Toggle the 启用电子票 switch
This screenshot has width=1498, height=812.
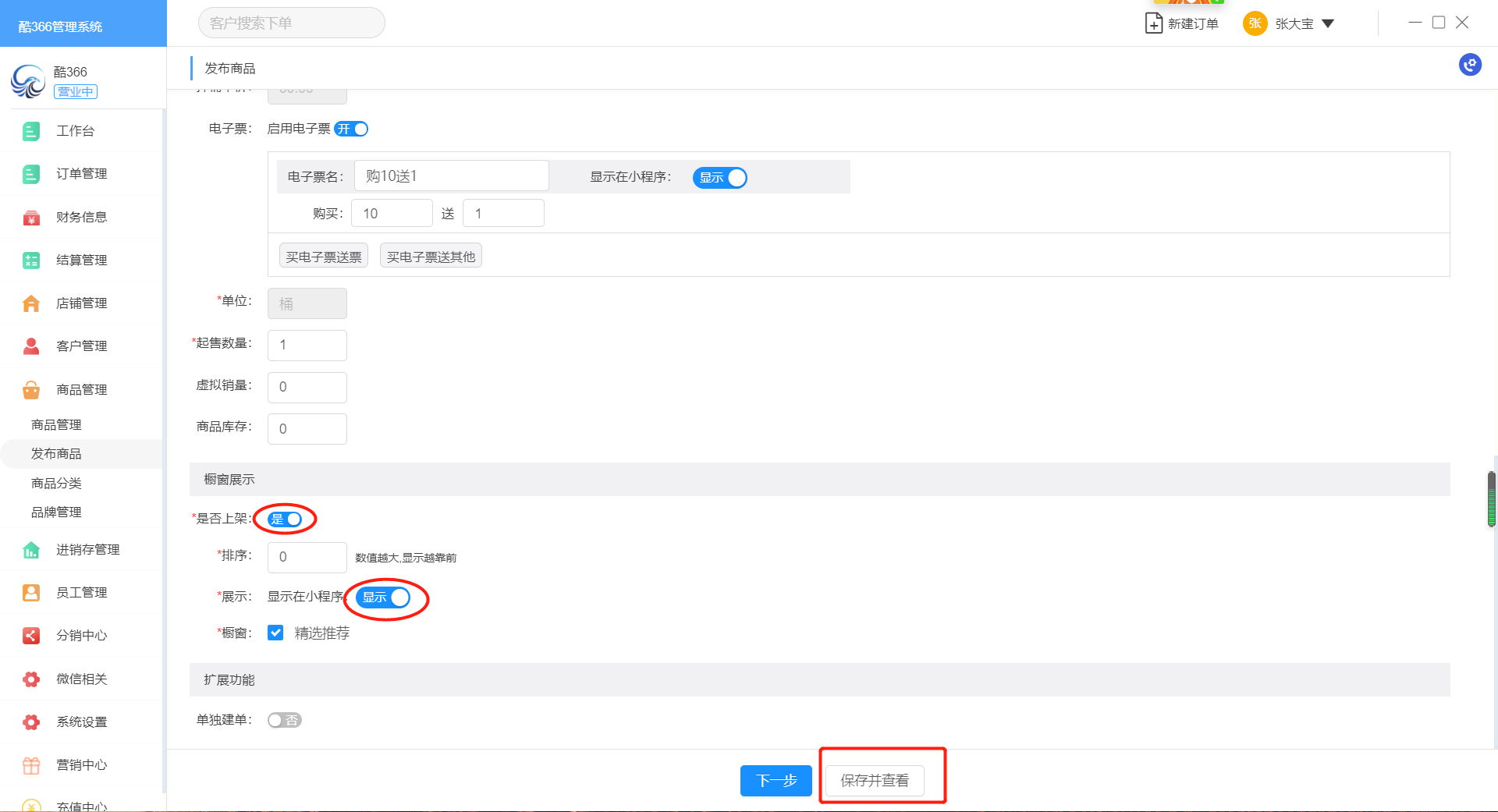[x=351, y=129]
